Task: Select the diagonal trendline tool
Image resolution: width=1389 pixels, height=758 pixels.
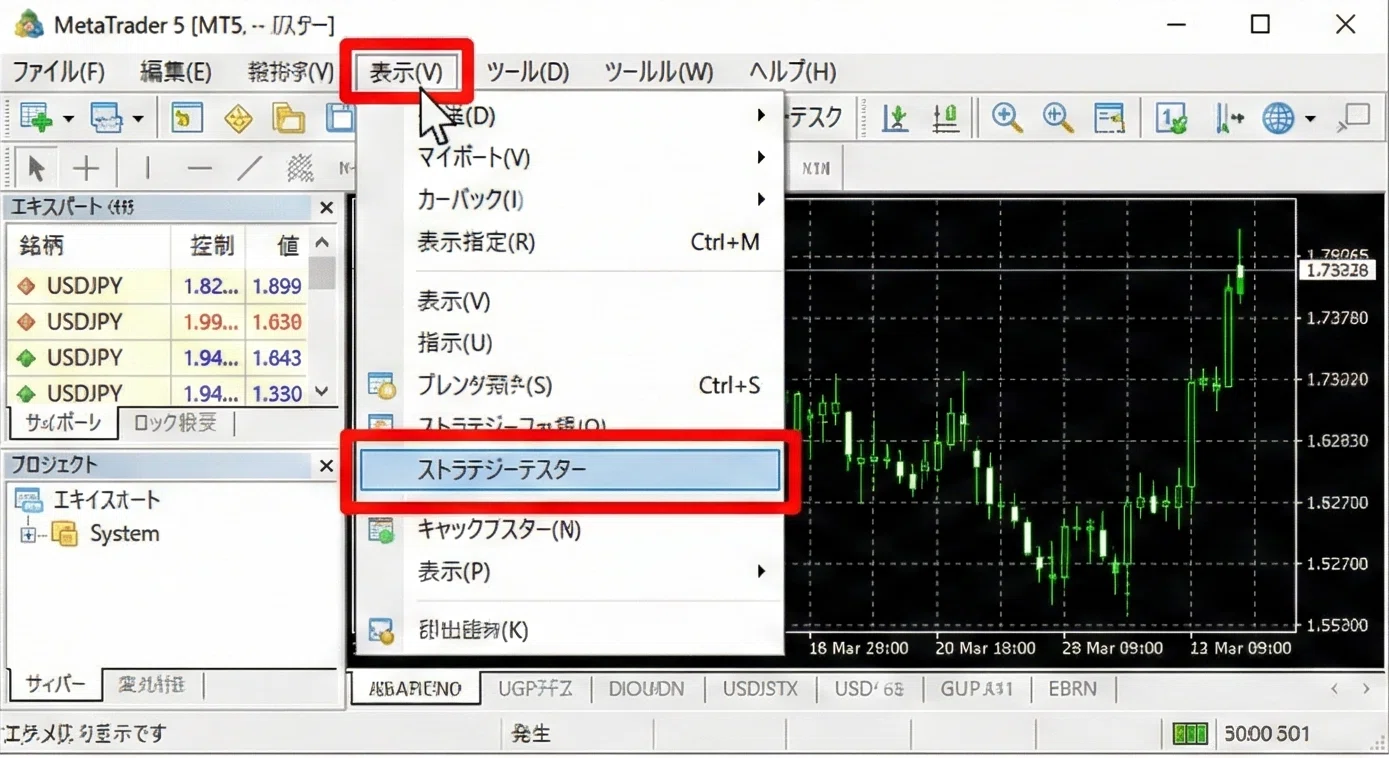Action: pyautogui.click(x=249, y=167)
